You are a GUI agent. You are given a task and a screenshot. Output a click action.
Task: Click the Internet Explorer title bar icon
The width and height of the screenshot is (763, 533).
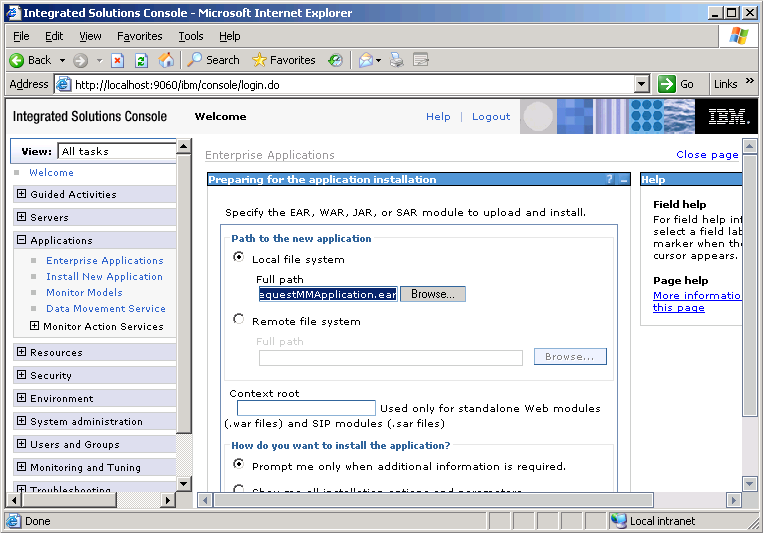pyautogui.click(x=13, y=13)
